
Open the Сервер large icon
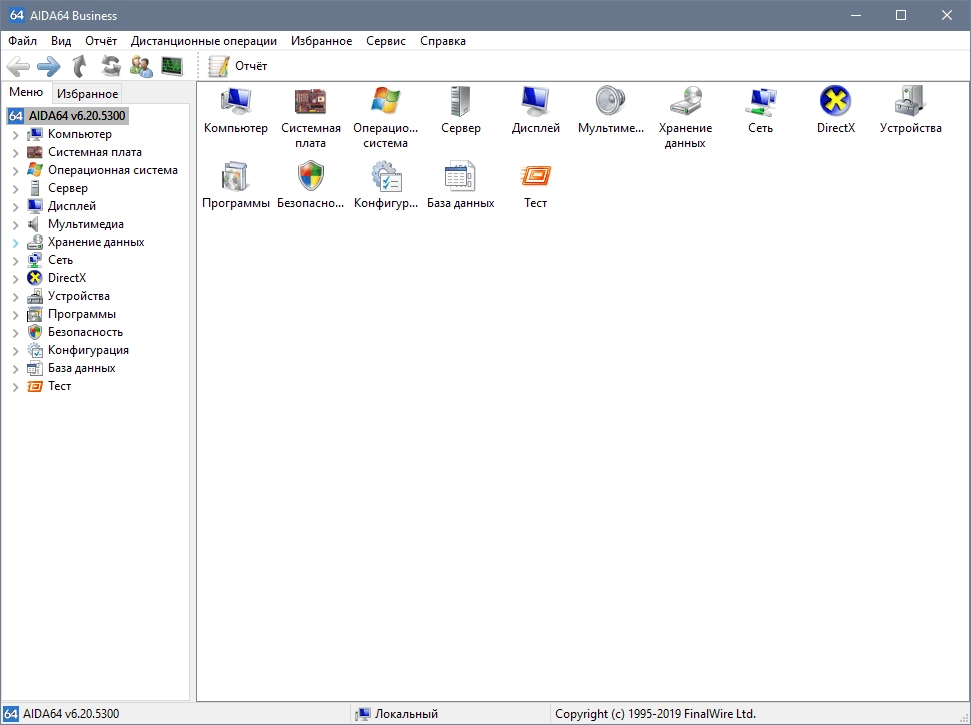(x=461, y=110)
